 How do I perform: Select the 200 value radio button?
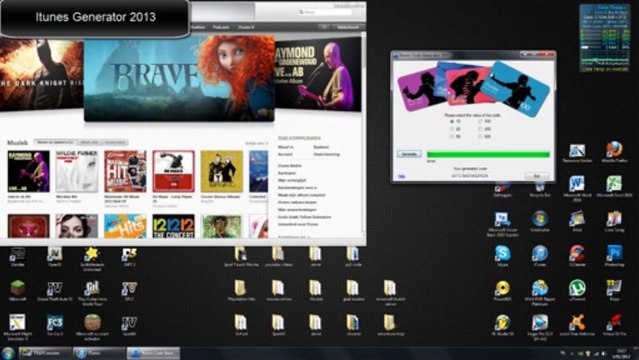tap(480, 129)
